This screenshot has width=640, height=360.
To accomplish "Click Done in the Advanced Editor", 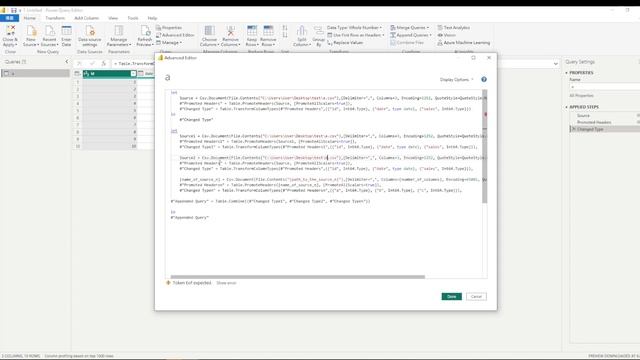I will click(451, 297).
